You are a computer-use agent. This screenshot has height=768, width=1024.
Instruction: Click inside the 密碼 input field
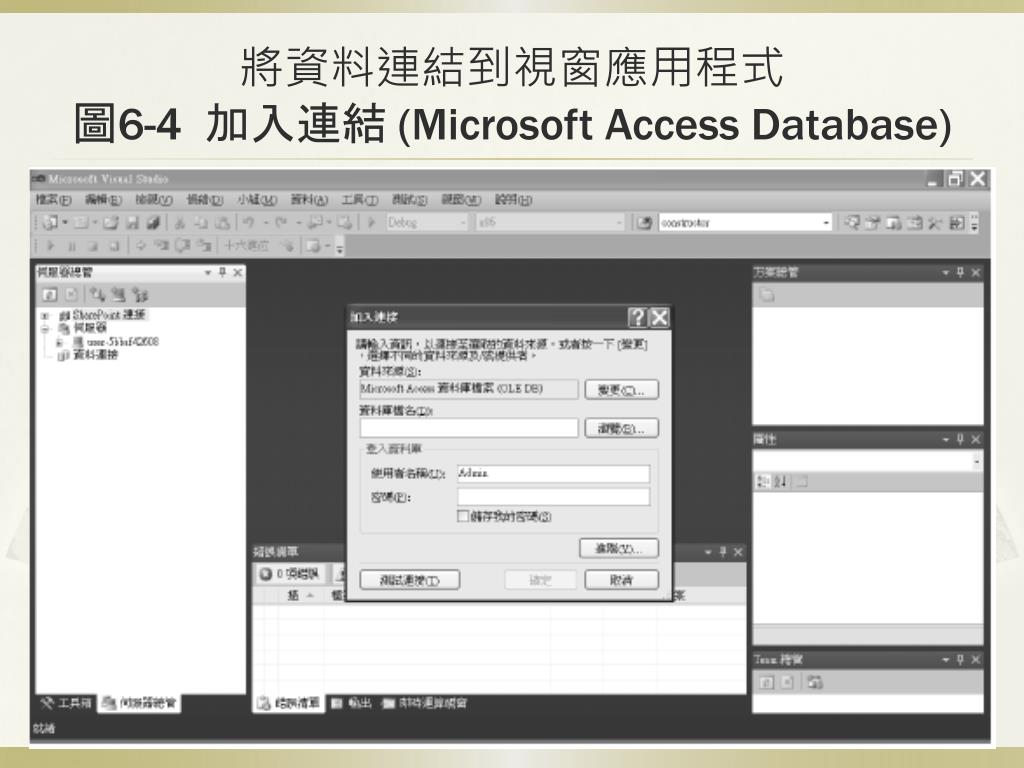click(553, 497)
